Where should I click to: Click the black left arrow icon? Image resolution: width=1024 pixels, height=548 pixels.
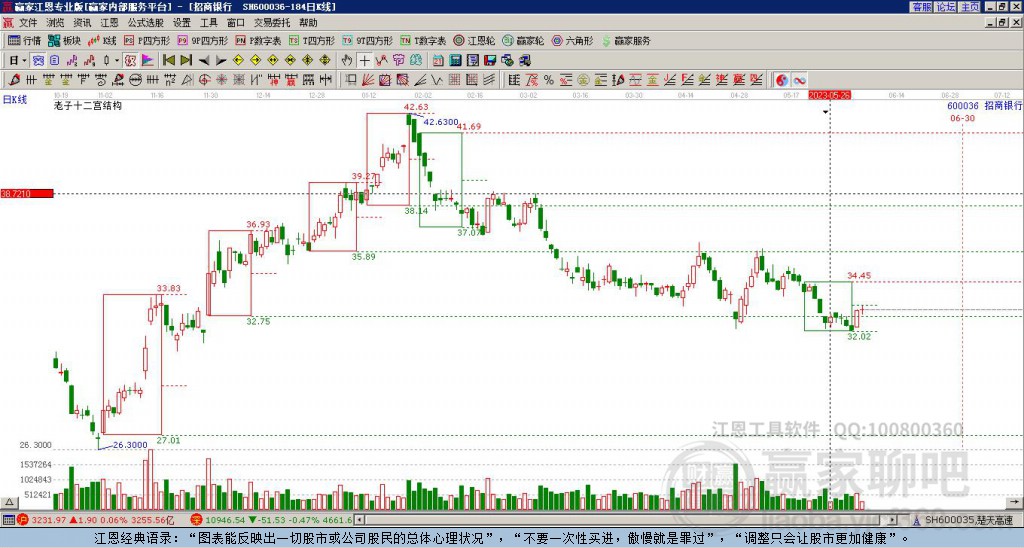[204, 60]
